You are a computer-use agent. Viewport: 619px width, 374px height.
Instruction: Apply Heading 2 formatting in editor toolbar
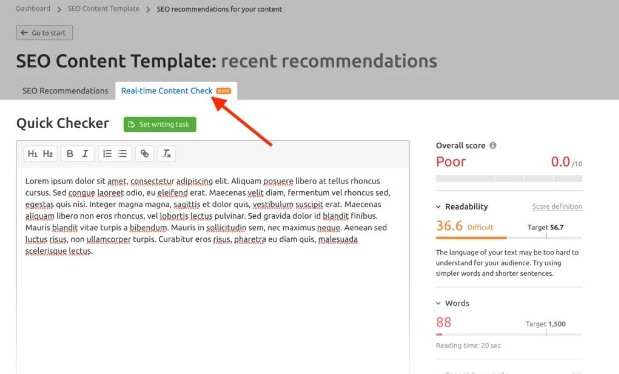[x=48, y=154]
